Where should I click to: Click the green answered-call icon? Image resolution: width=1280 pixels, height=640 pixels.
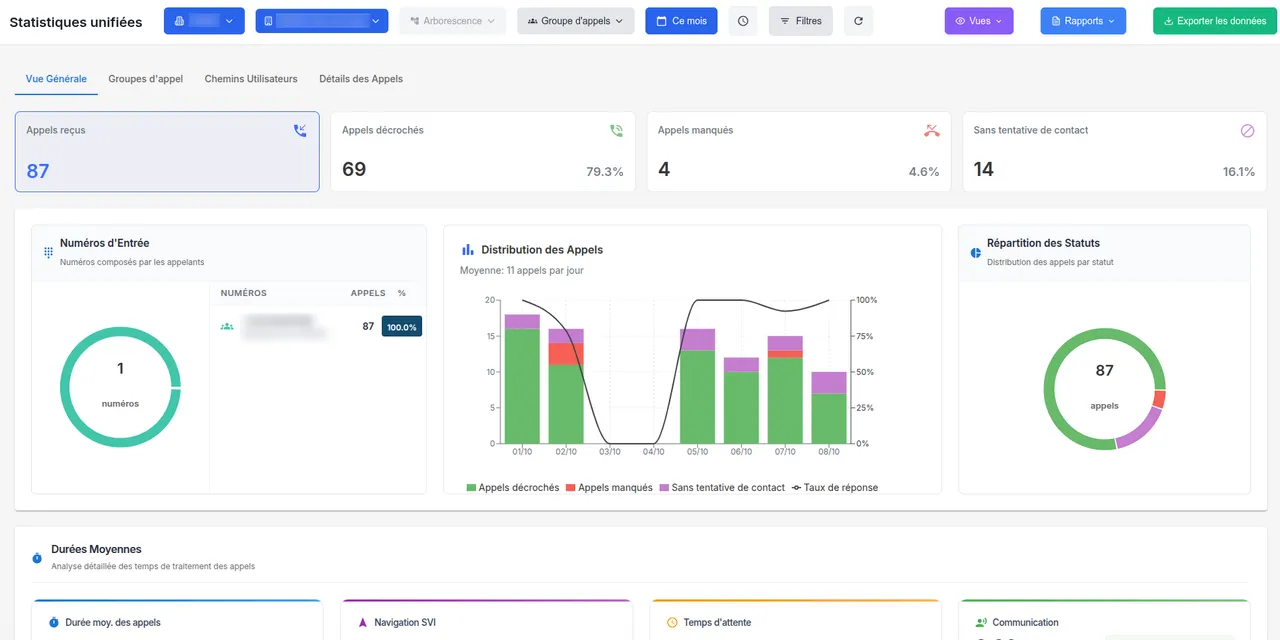616,130
